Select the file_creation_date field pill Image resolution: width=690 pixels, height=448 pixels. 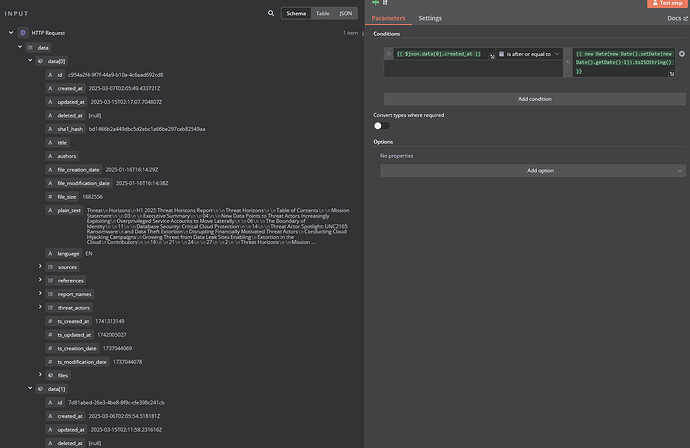click(74, 170)
